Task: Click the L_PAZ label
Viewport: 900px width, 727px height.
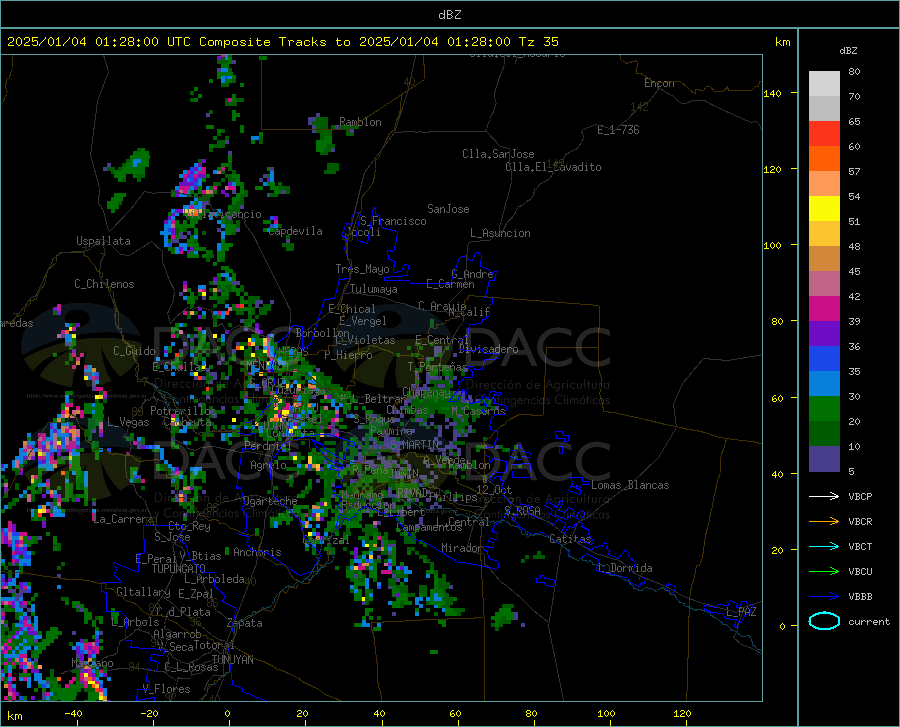Action: coord(741,612)
